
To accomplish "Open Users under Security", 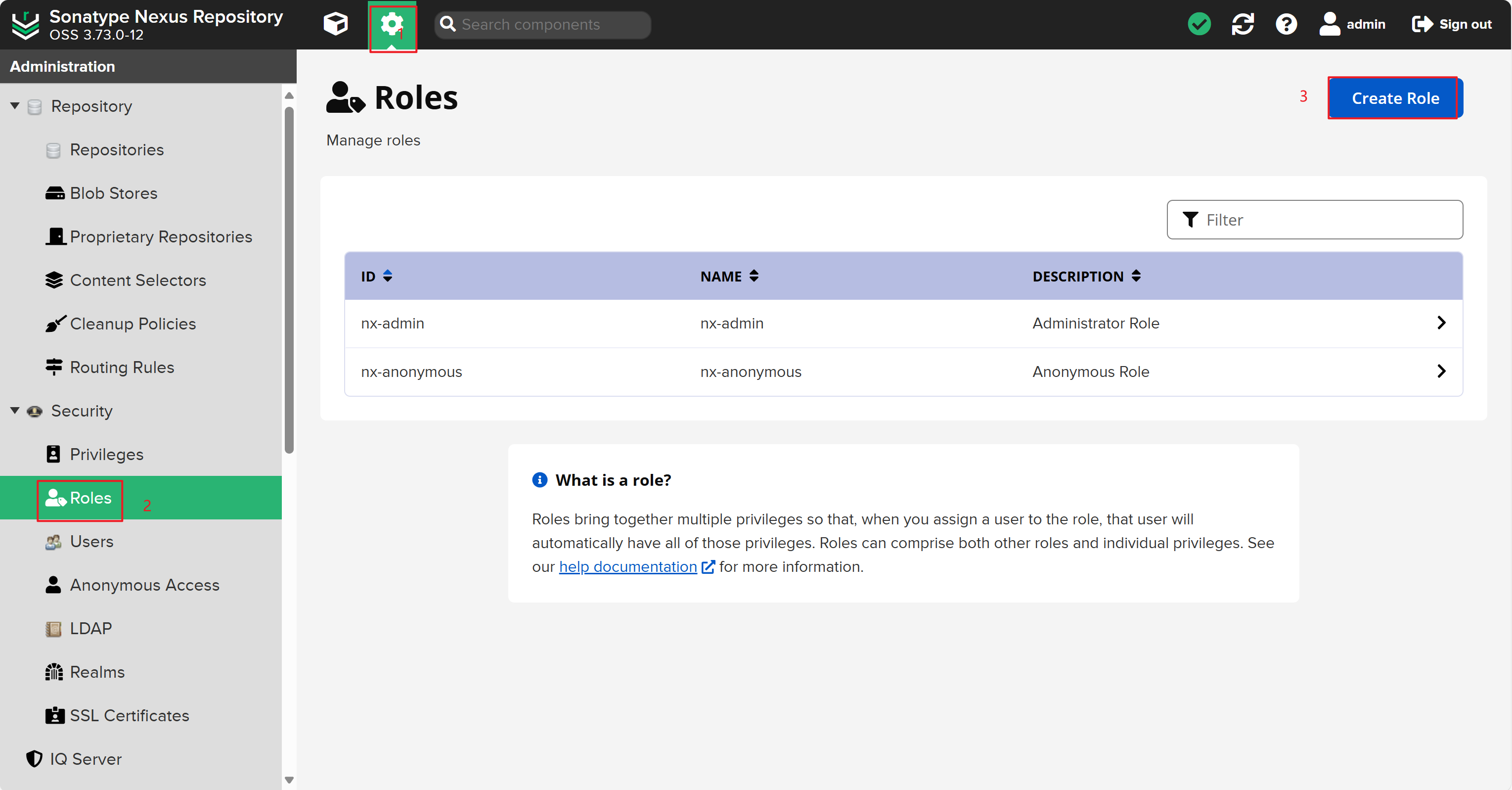I will point(91,541).
